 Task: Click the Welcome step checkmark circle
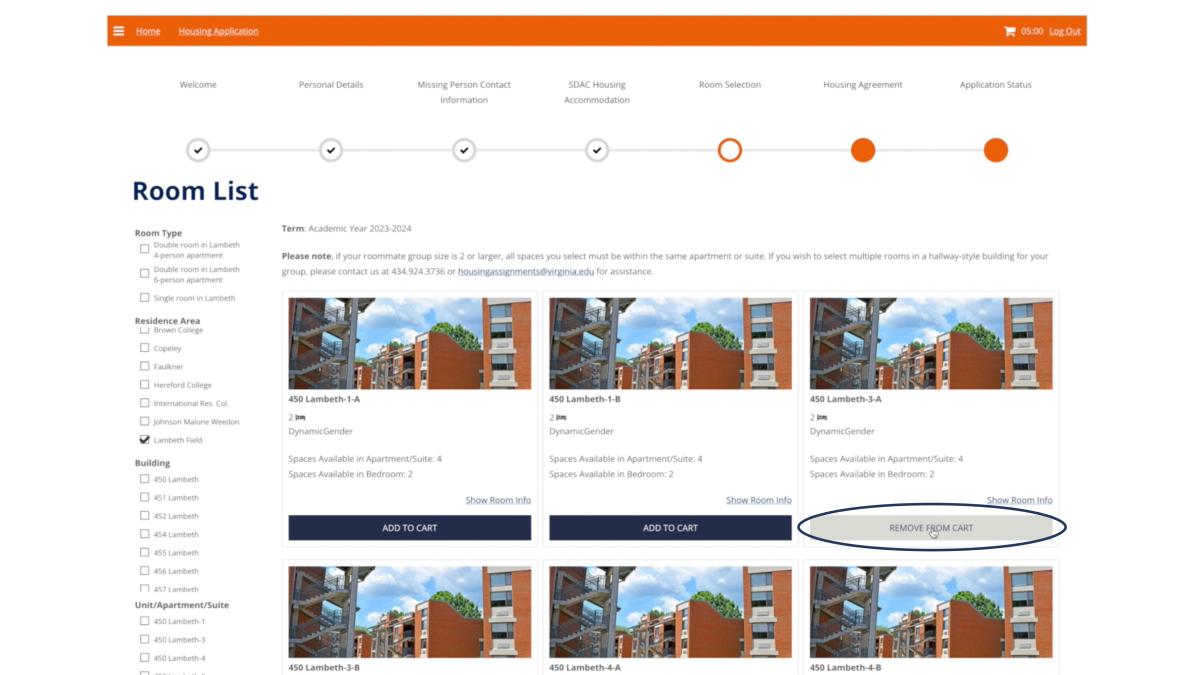tap(198, 150)
